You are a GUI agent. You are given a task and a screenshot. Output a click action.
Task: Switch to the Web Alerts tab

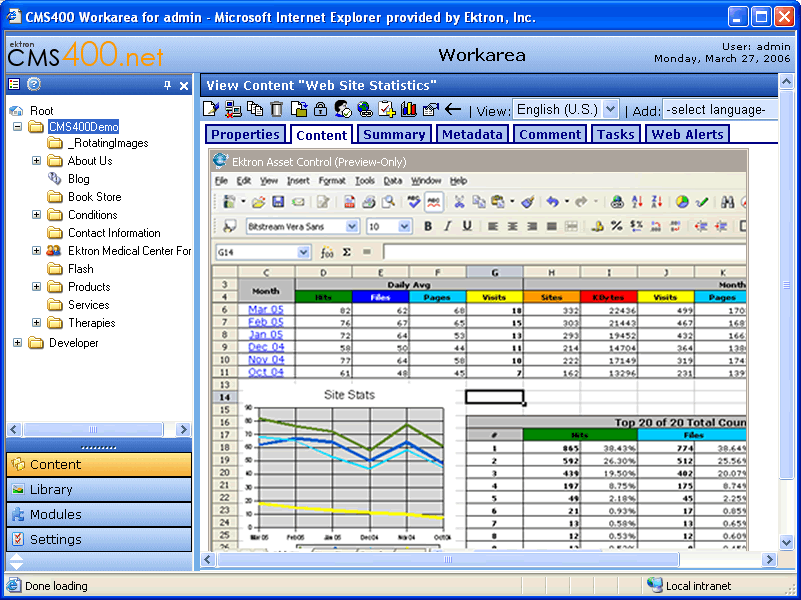pyautogui.click(x=687, y=134)
